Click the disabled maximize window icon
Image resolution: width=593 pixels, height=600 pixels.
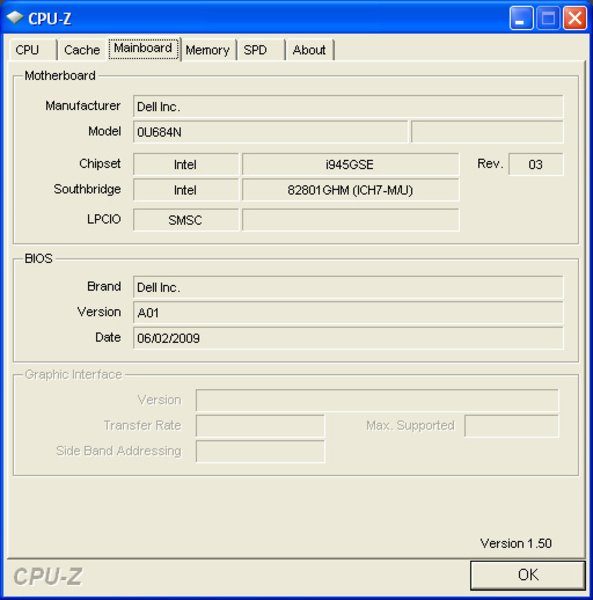click(548, 18)
